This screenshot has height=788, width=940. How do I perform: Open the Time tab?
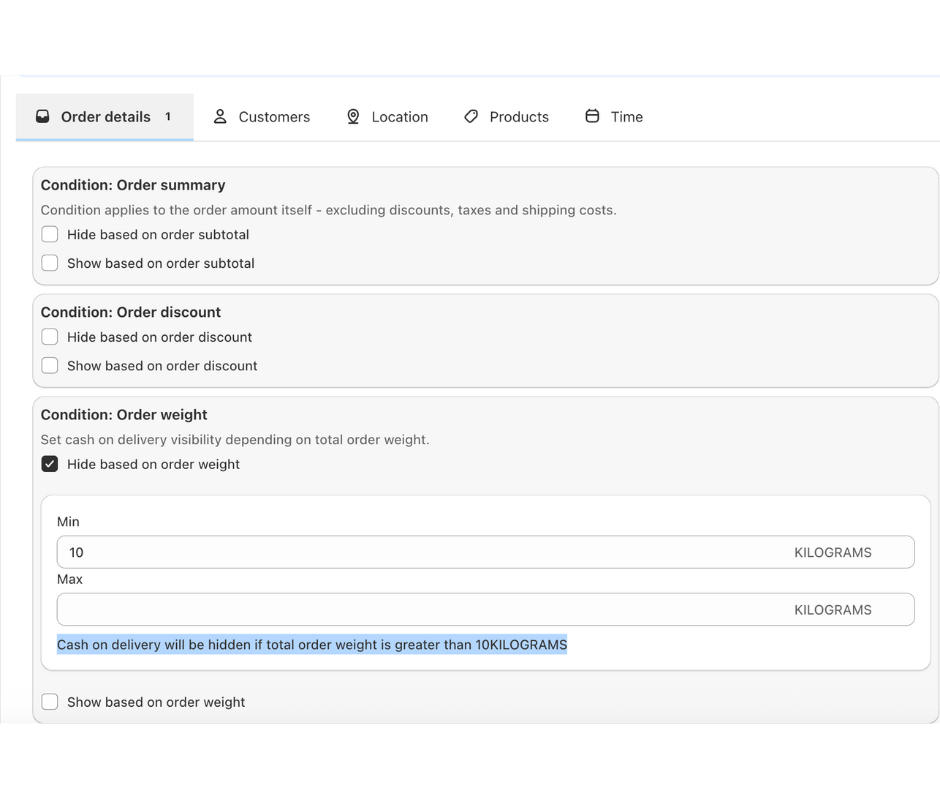coord(626,117)
